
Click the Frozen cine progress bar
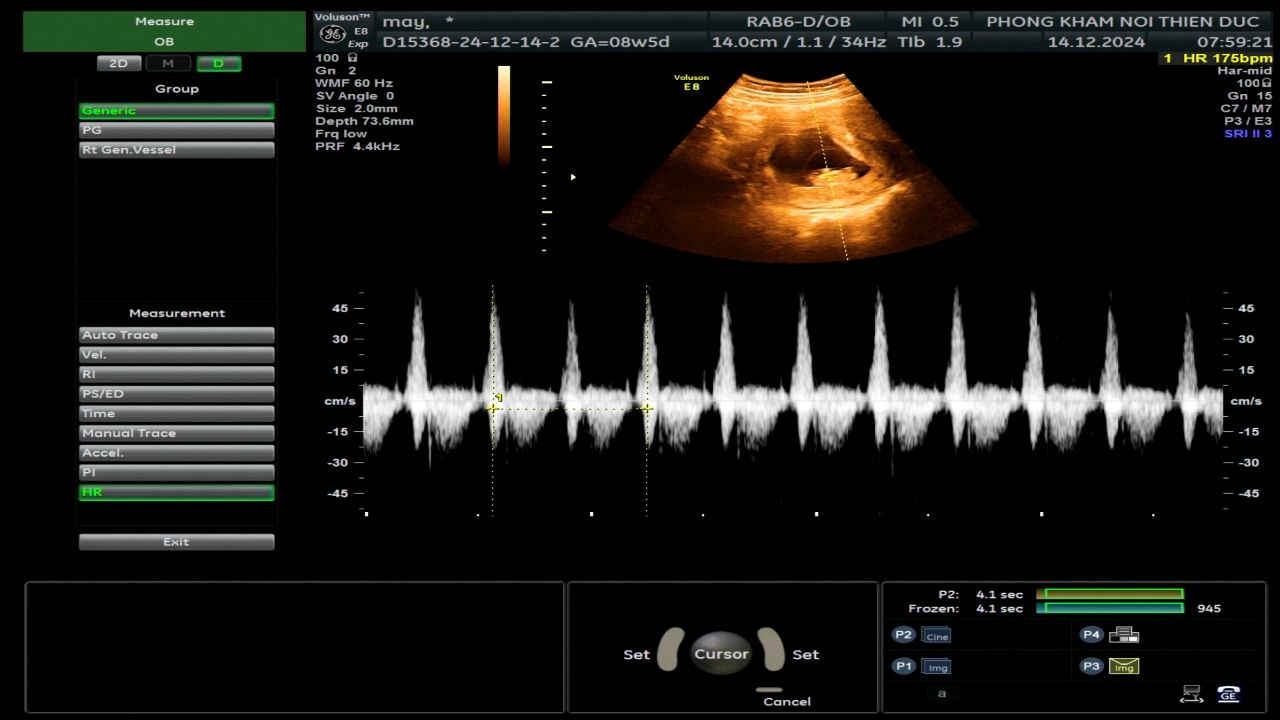(x=1110, y=608)
